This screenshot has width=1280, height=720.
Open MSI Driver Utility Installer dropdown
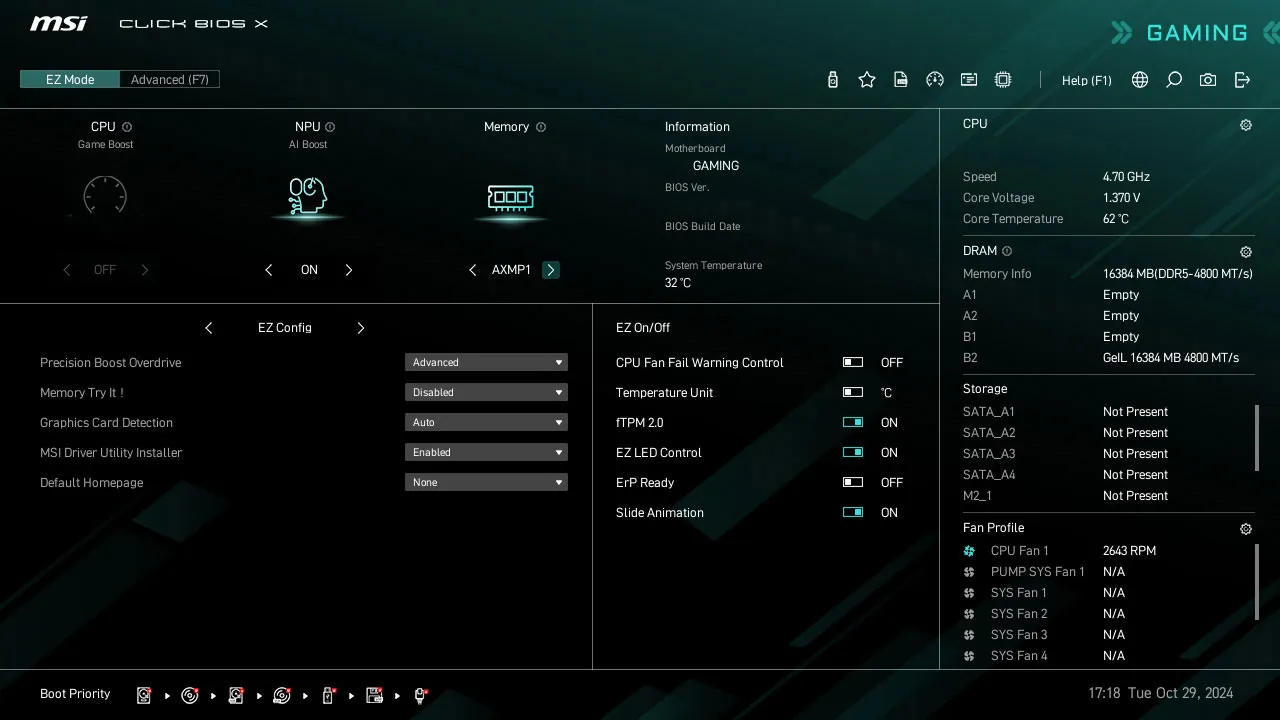coord(486,452)
